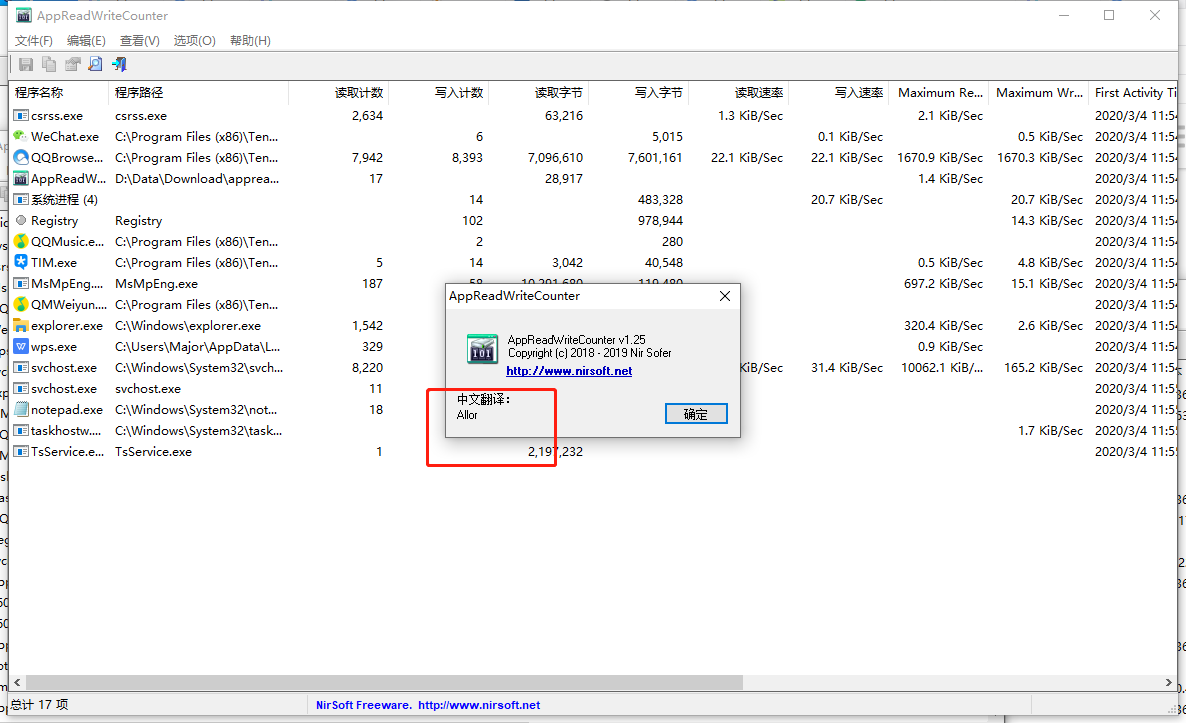Image resolution: width=1186 pixels, height=723 pixels.
Task: Select the explorer.exe folder icon
Action: click(20, 326)
